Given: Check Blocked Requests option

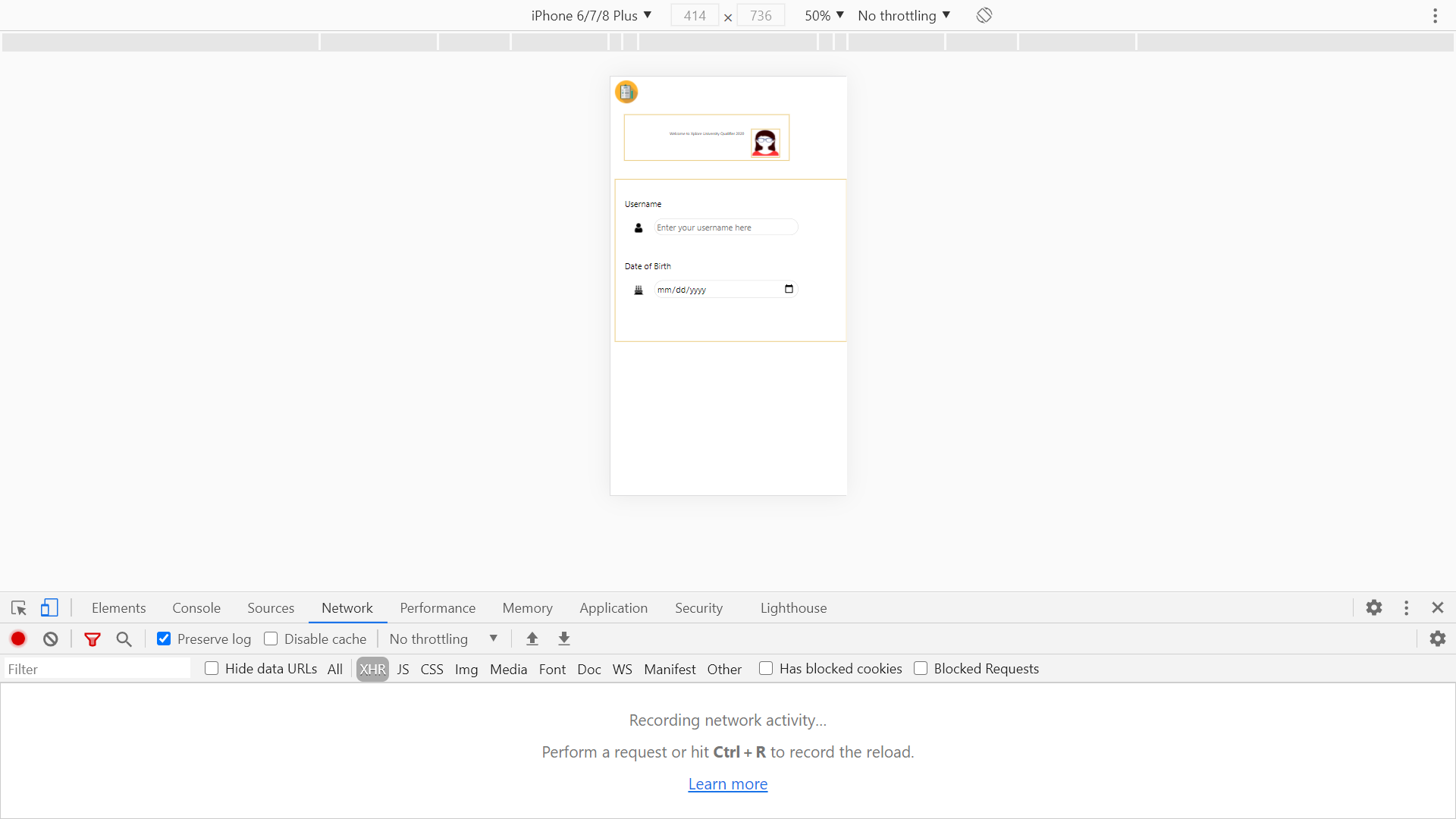Looking at the screenshot, I should [921, 668].
